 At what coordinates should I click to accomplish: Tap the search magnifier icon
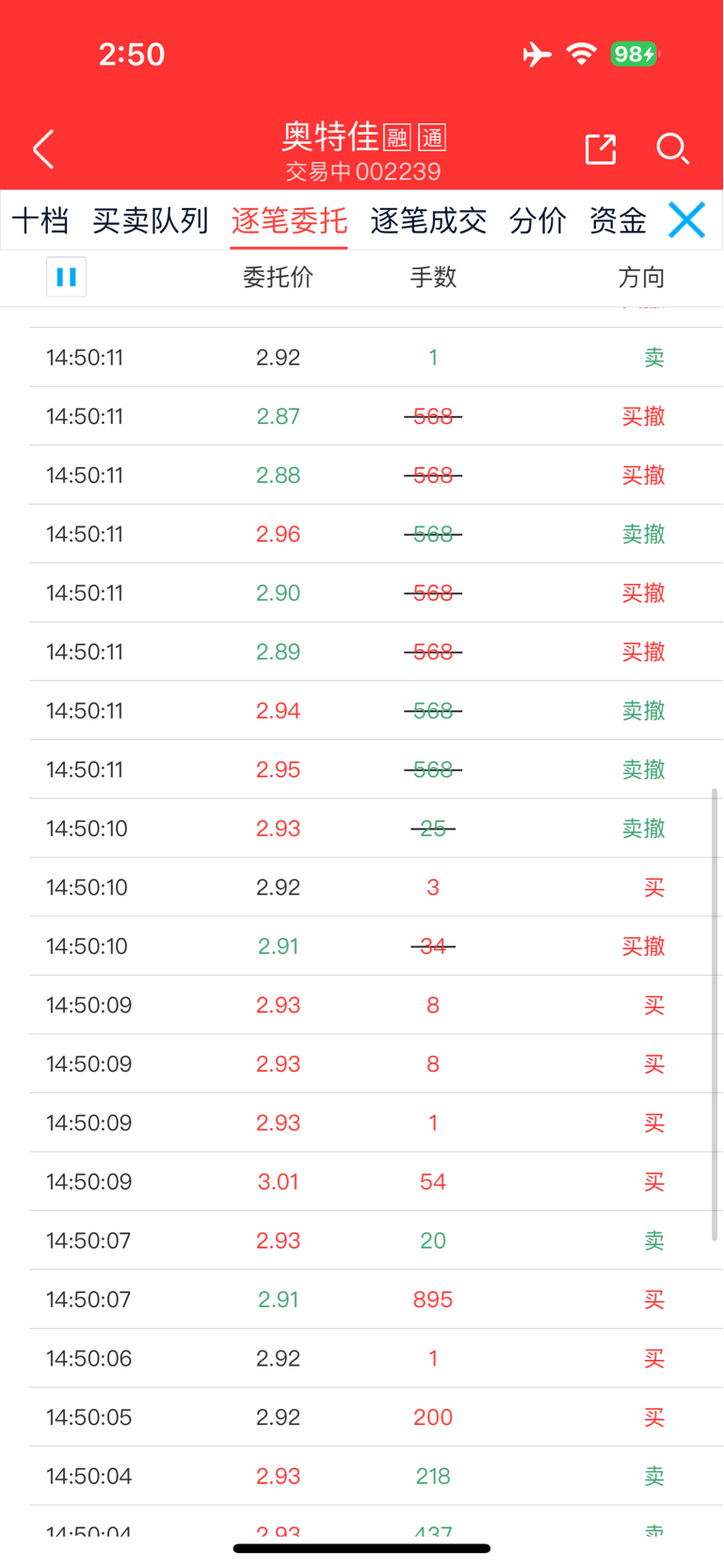(x=672, y=149)
